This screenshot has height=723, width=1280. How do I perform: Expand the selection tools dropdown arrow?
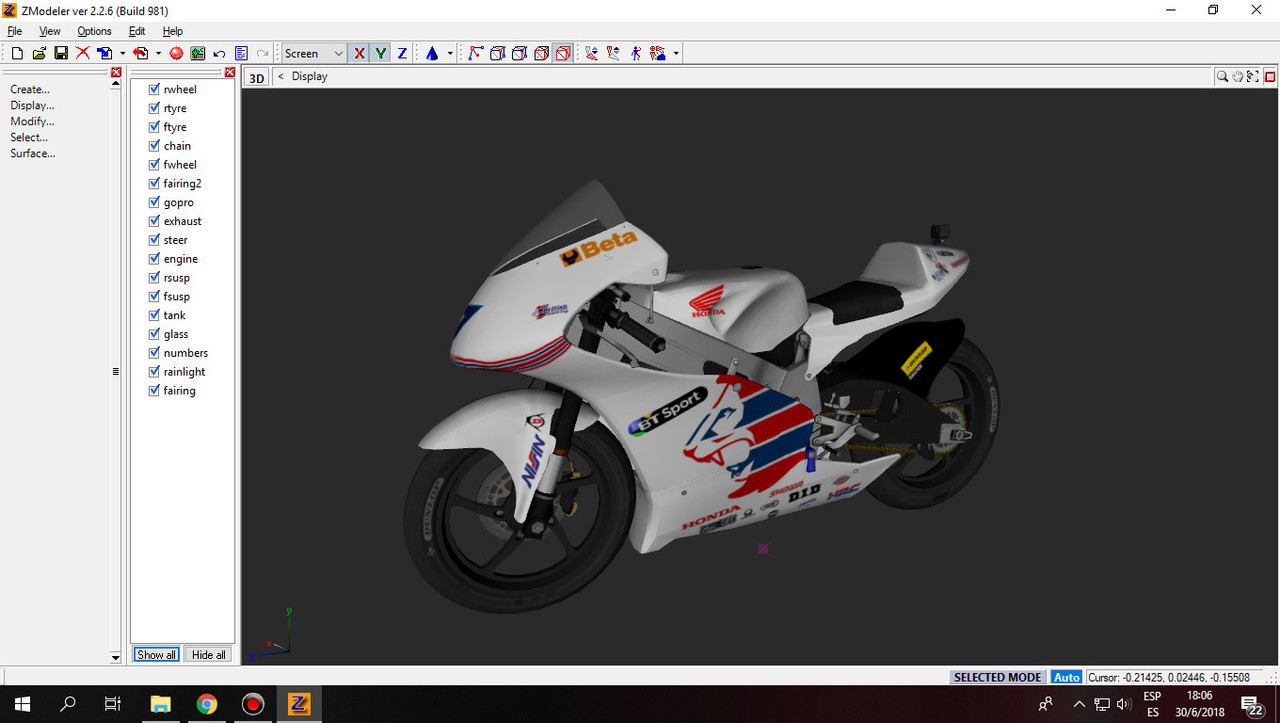(677, 53)
